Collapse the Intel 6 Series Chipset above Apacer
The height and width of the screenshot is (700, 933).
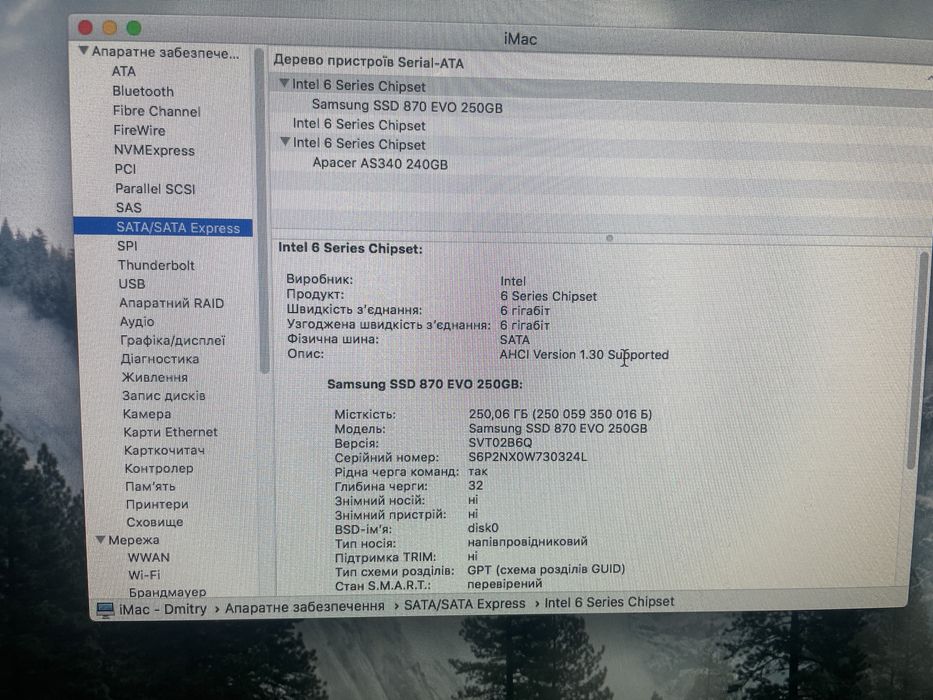(285, 142)
